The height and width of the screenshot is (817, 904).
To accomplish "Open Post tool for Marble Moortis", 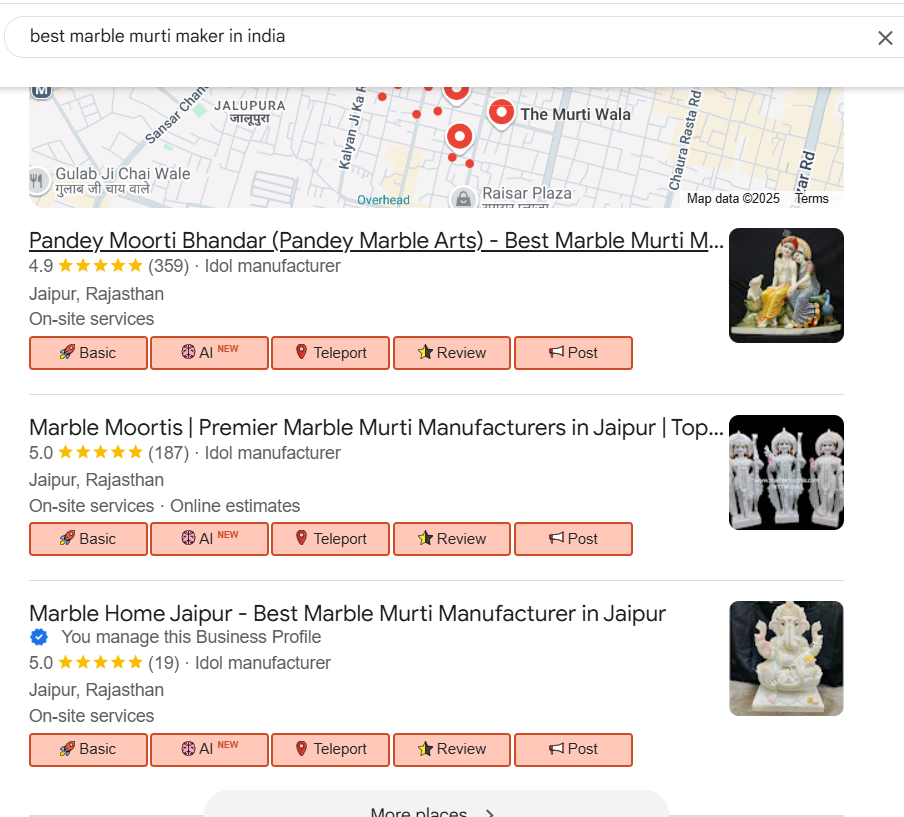I will coord(573,539).
